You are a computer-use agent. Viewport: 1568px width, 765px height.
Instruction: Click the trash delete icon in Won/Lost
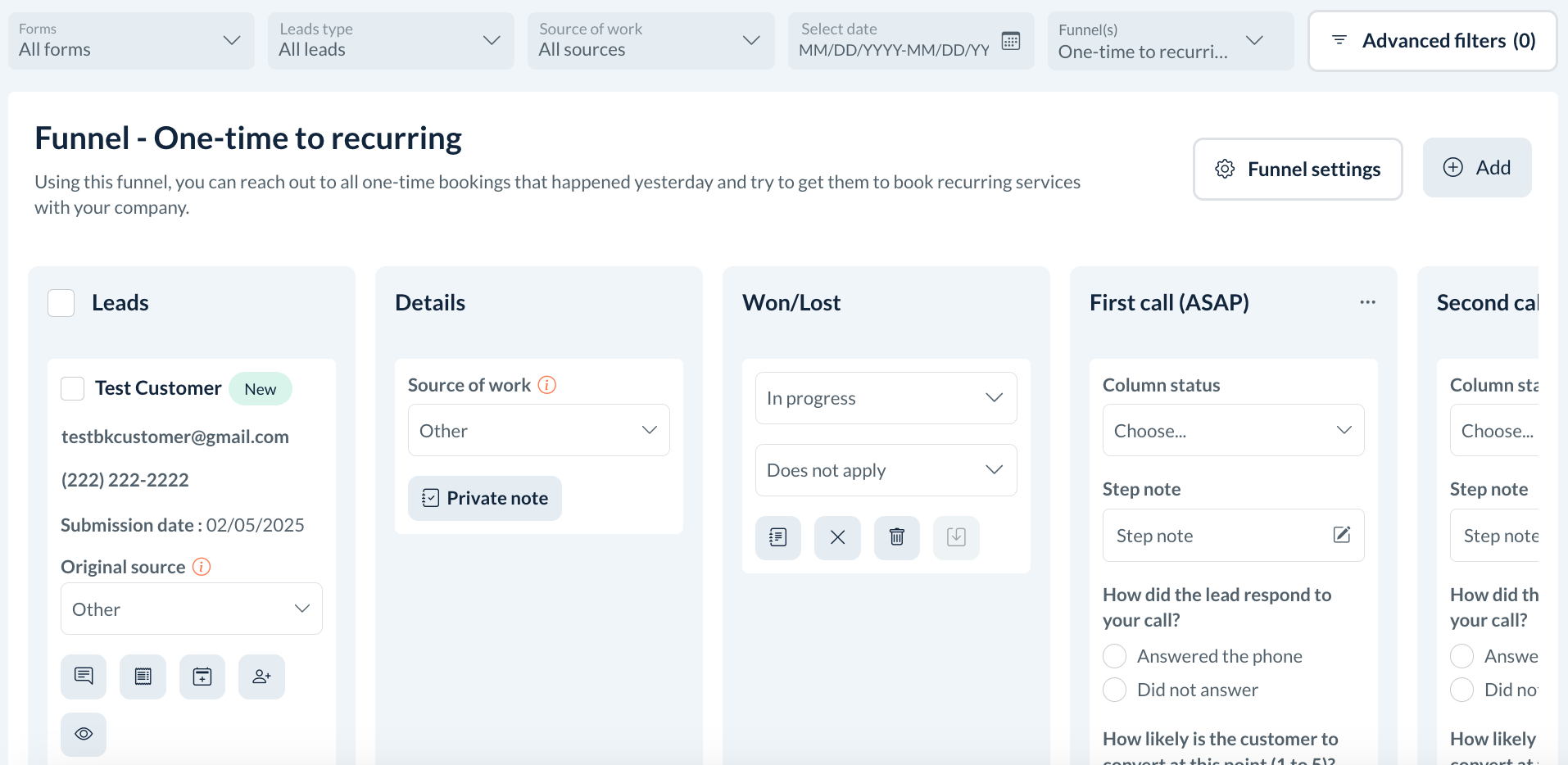tap(897, 537)
